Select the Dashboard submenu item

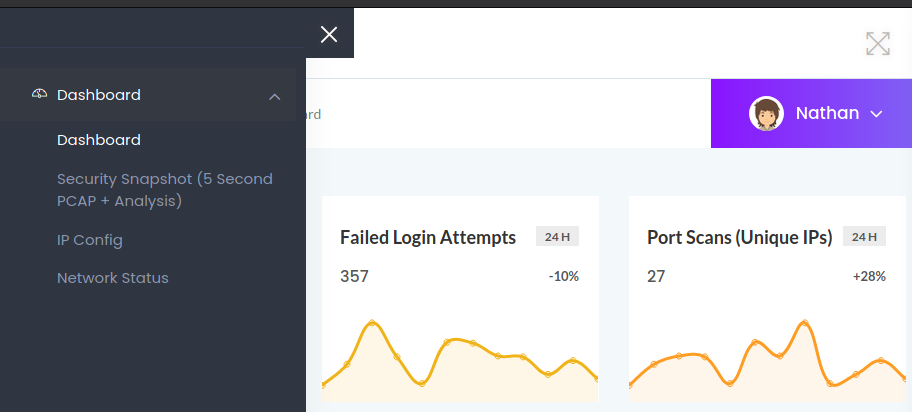coord(98,140)
